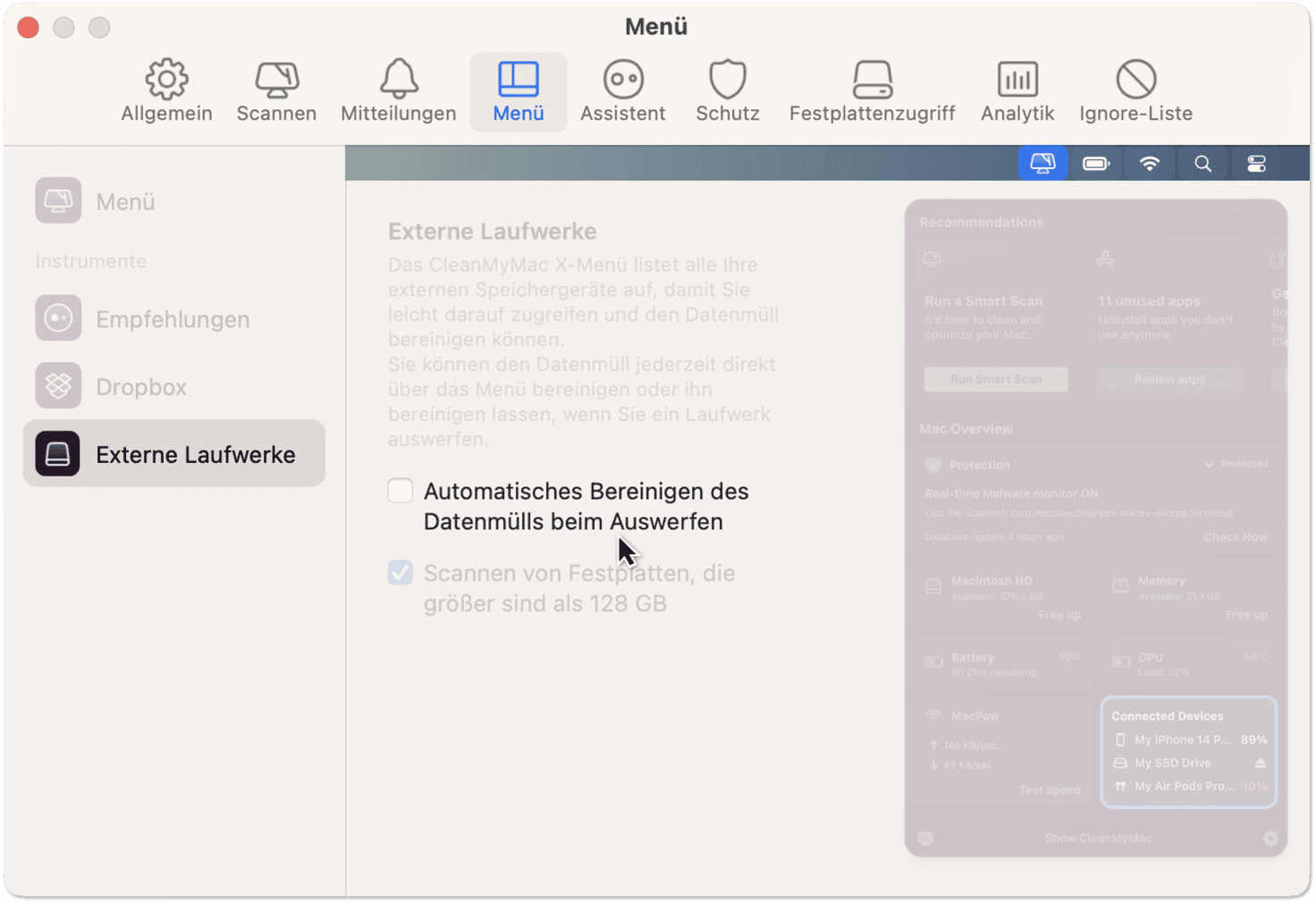
Task: Click the gear icon in preview panel
Action: tap(1270, 839)
